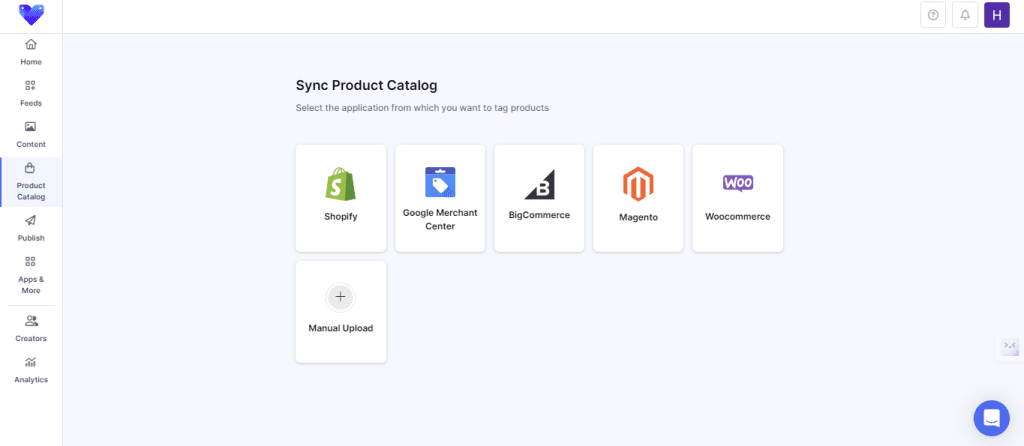Open the user profile avatar H
The height and width of the screenshot is (446, 1024).
(x=997, y=15)
